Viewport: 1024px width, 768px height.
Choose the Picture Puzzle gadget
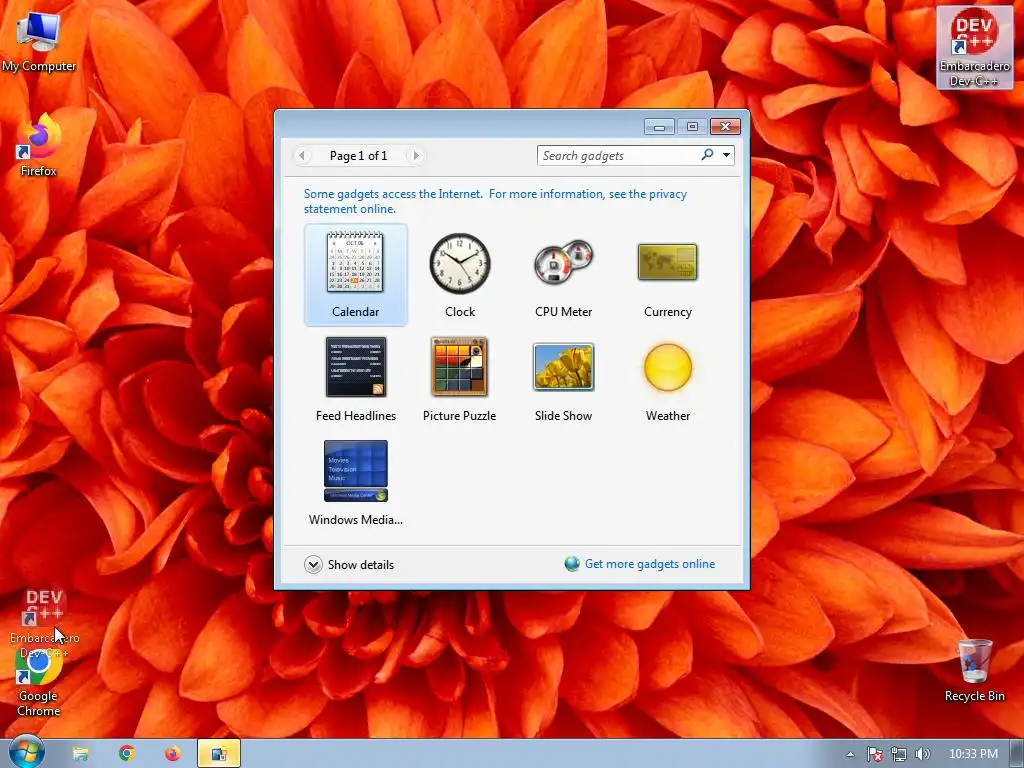(459, 379)
